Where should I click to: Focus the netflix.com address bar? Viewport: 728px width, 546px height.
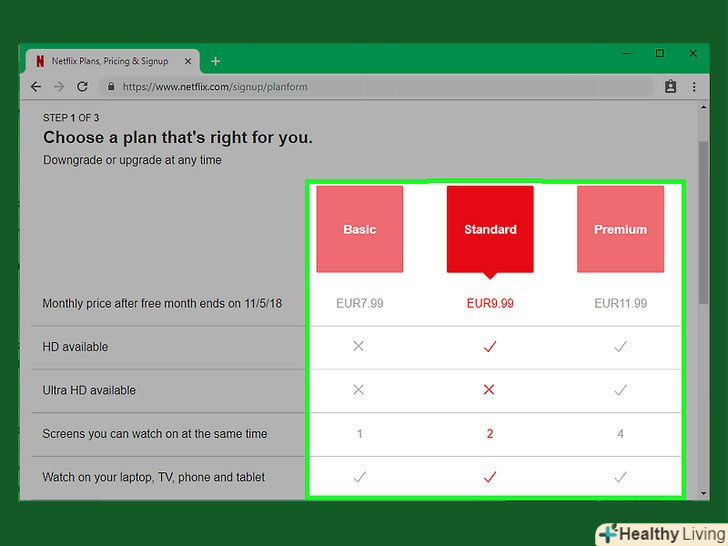pos(376,87)
